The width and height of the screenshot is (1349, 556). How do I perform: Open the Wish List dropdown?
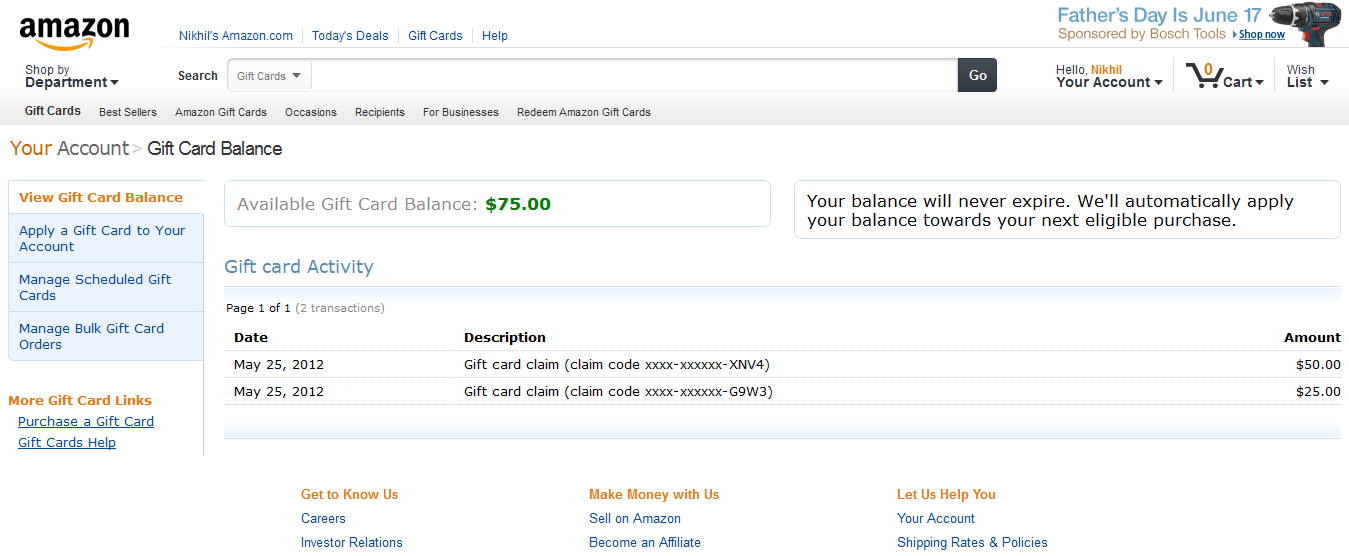(1307, 76)
